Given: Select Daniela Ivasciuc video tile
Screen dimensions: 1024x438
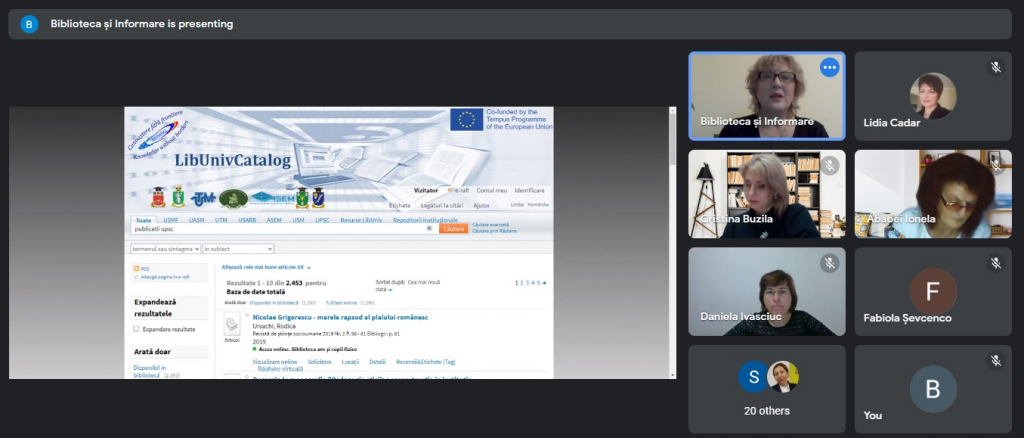Looking at the screenshot, I should (x=767, y=291).
